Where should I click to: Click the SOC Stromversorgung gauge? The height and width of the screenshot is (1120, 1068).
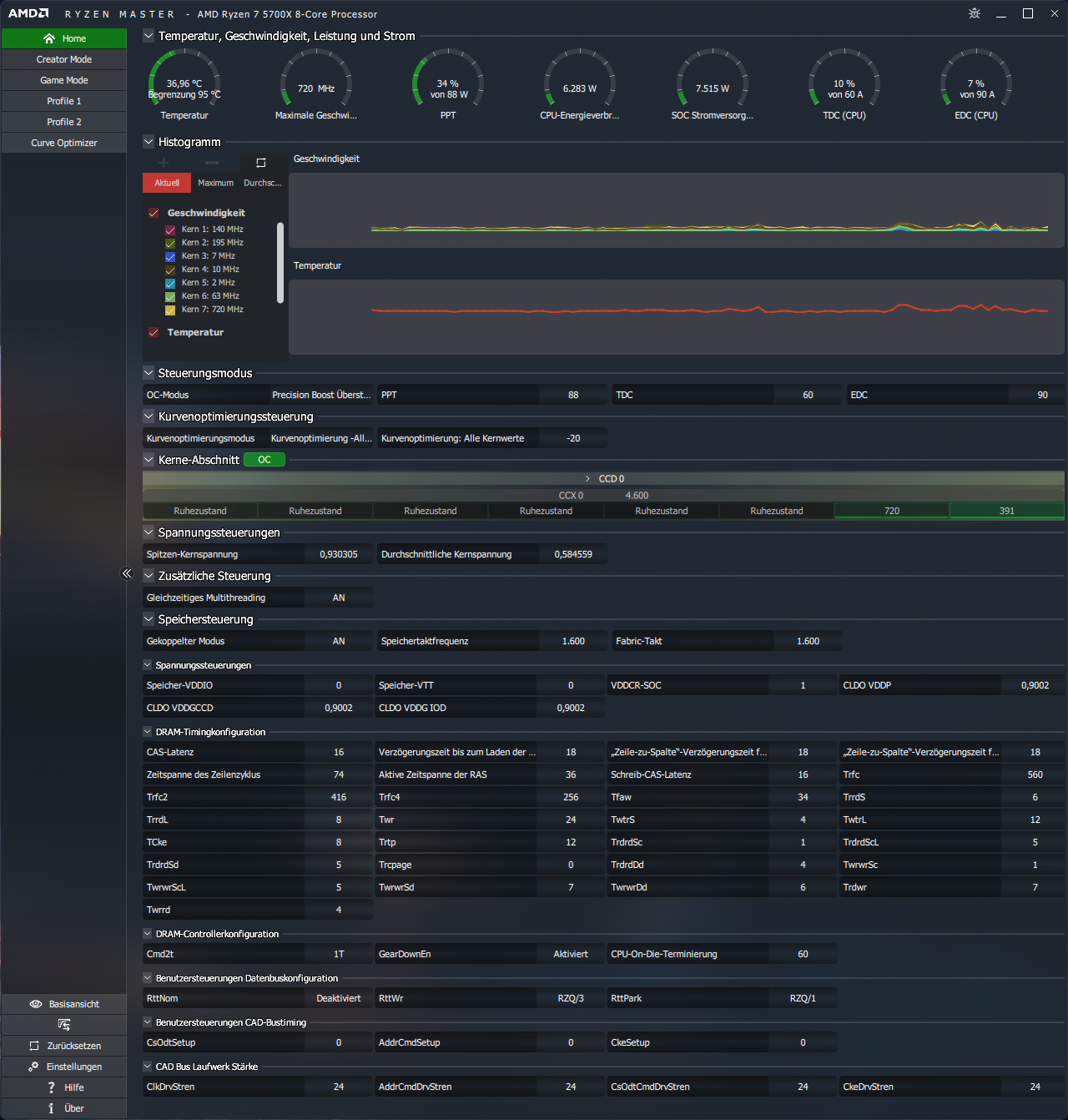[713, 85]
